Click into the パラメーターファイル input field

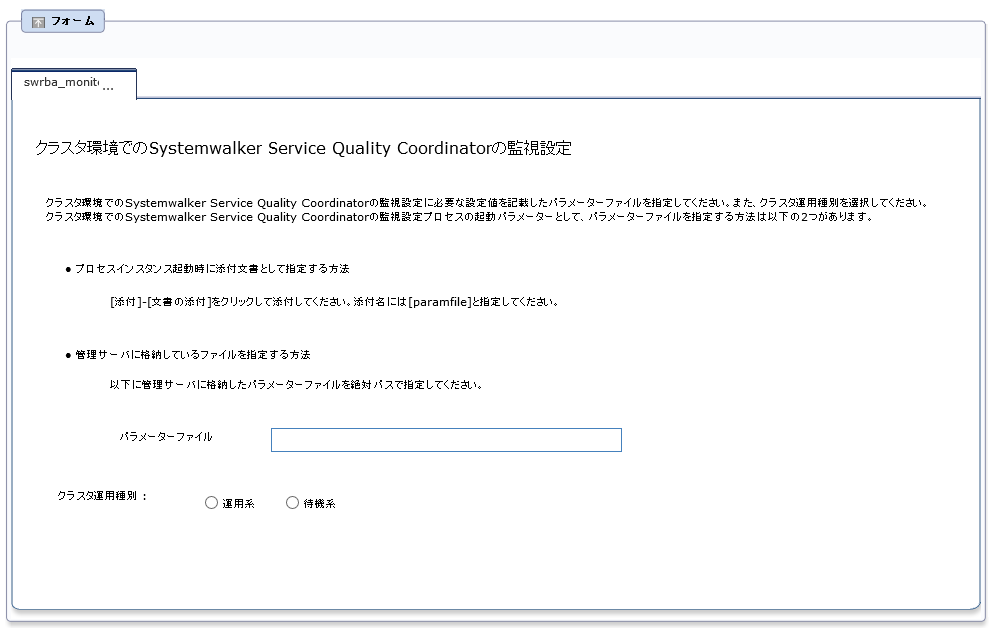[446, 440]
